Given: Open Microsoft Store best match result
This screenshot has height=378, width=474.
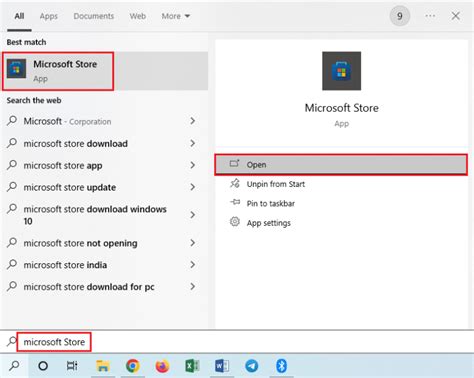Looking at the screenshot, I should pos(105,71).
